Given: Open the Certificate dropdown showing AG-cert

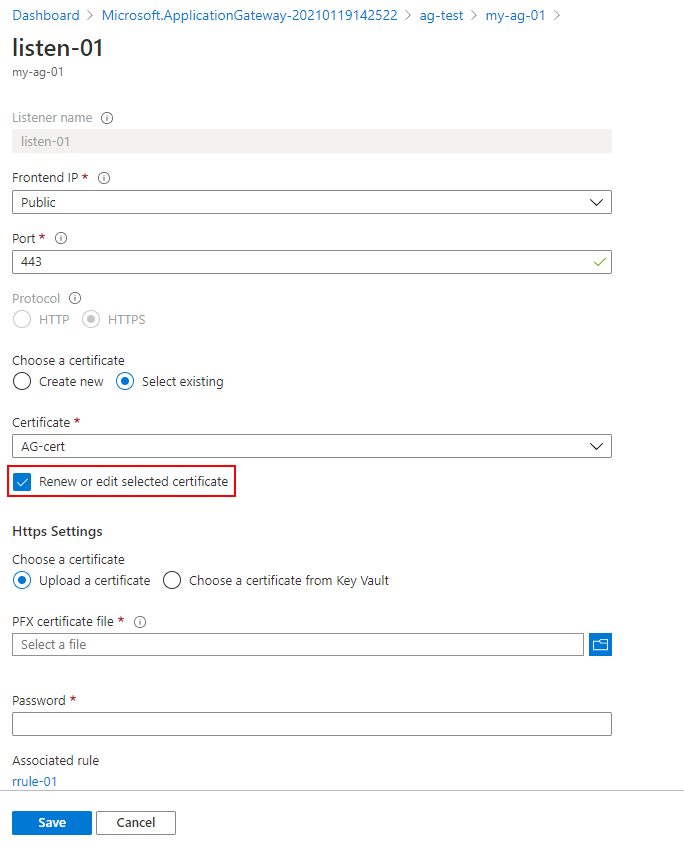Looking at the screenshot, I should [311, 446].
